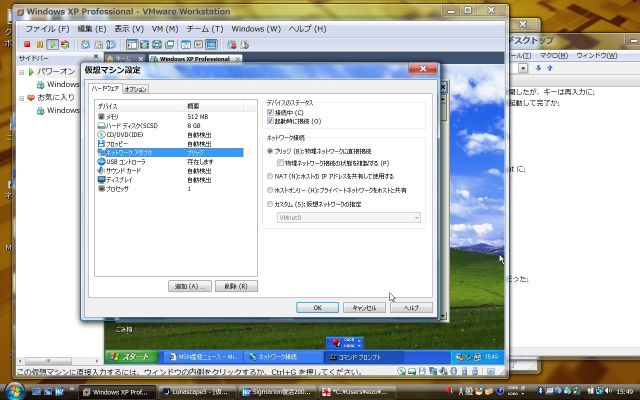640x400 pixels.
Task: Click the キャンセル button
Action: tap(364, 308)
